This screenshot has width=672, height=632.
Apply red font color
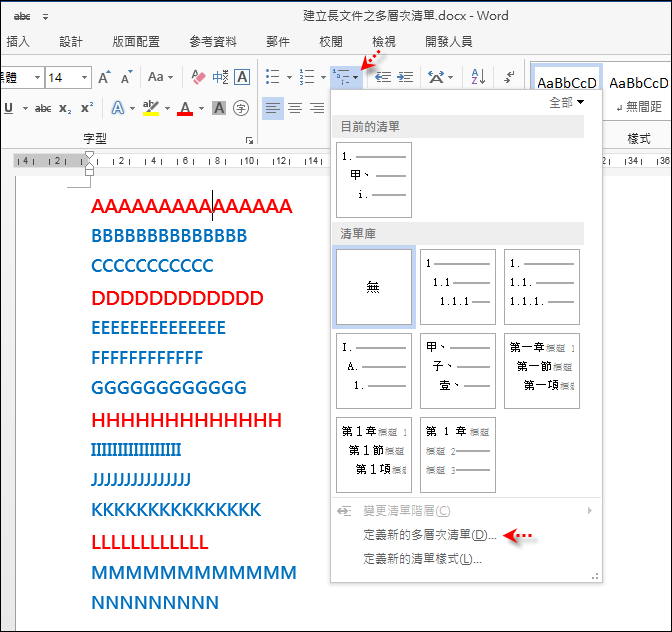[185, 108]
